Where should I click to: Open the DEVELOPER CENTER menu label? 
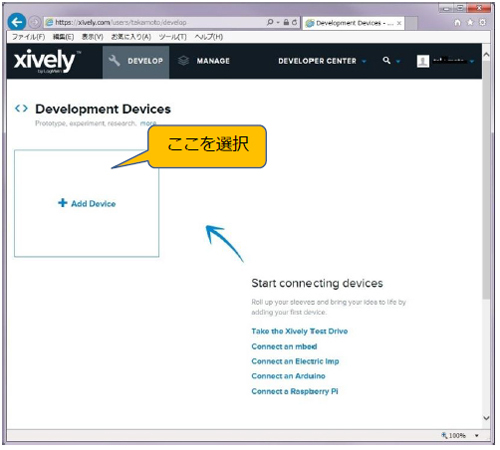[x=317, y=61]
